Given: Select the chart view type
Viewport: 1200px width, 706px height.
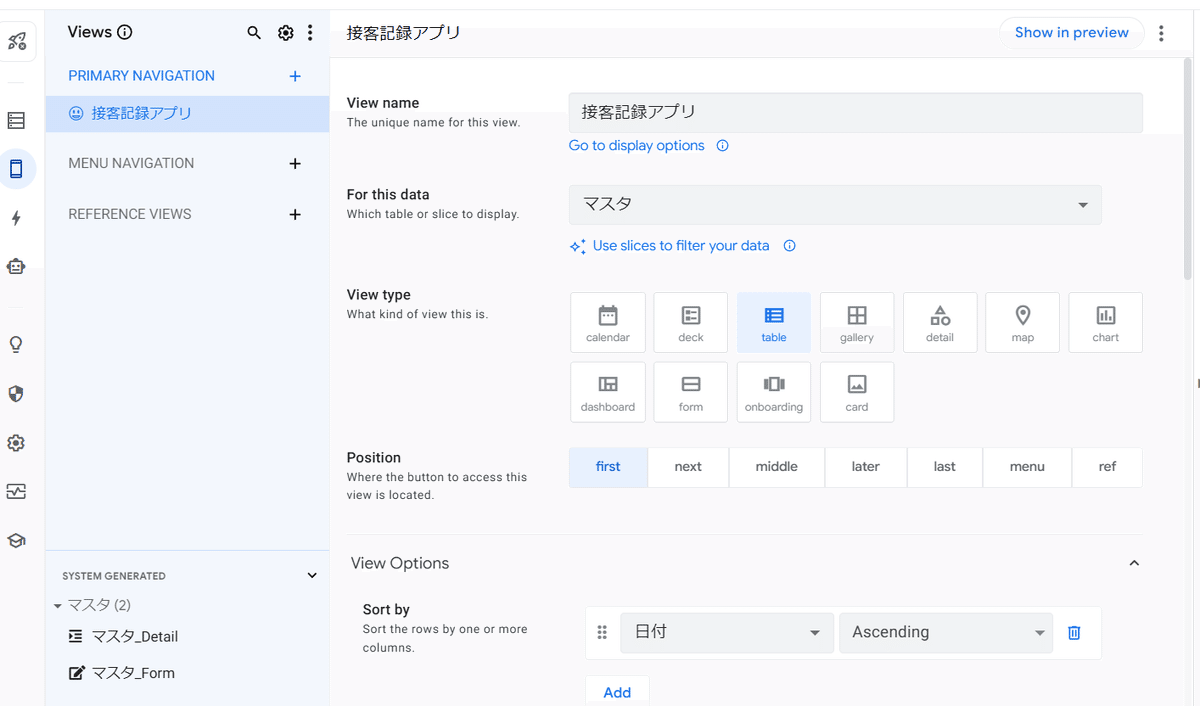Looking at the screenshot, I should point(1106,323).
